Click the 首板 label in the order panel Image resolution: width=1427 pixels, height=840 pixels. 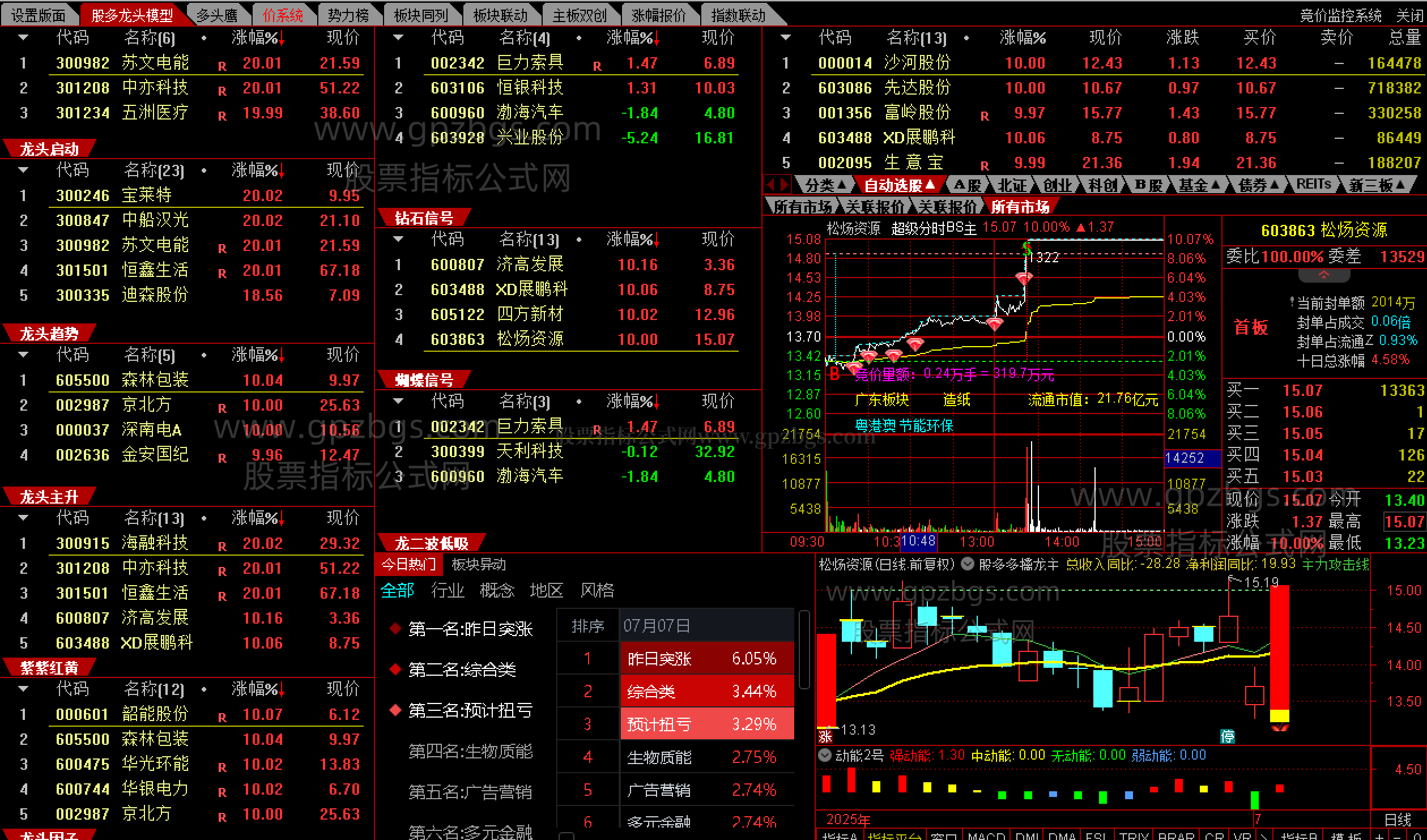coord(1251,327)
